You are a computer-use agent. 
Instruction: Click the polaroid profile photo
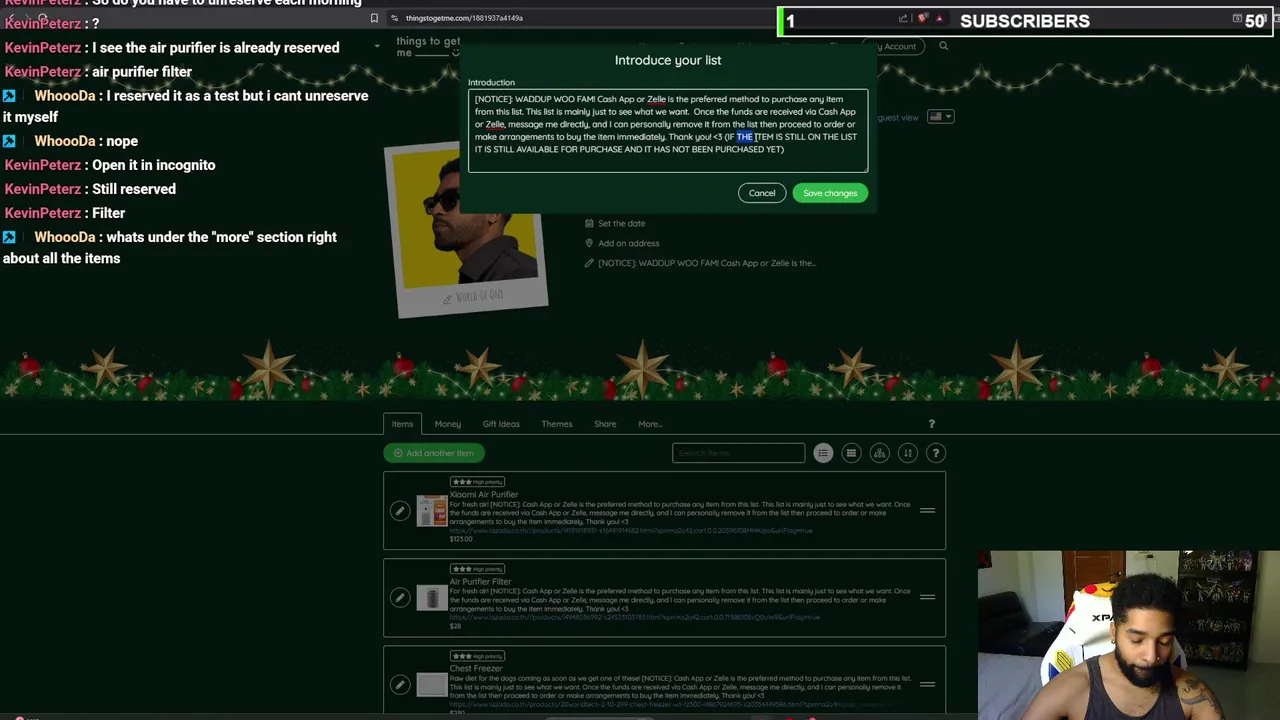[x=468, y=229]
